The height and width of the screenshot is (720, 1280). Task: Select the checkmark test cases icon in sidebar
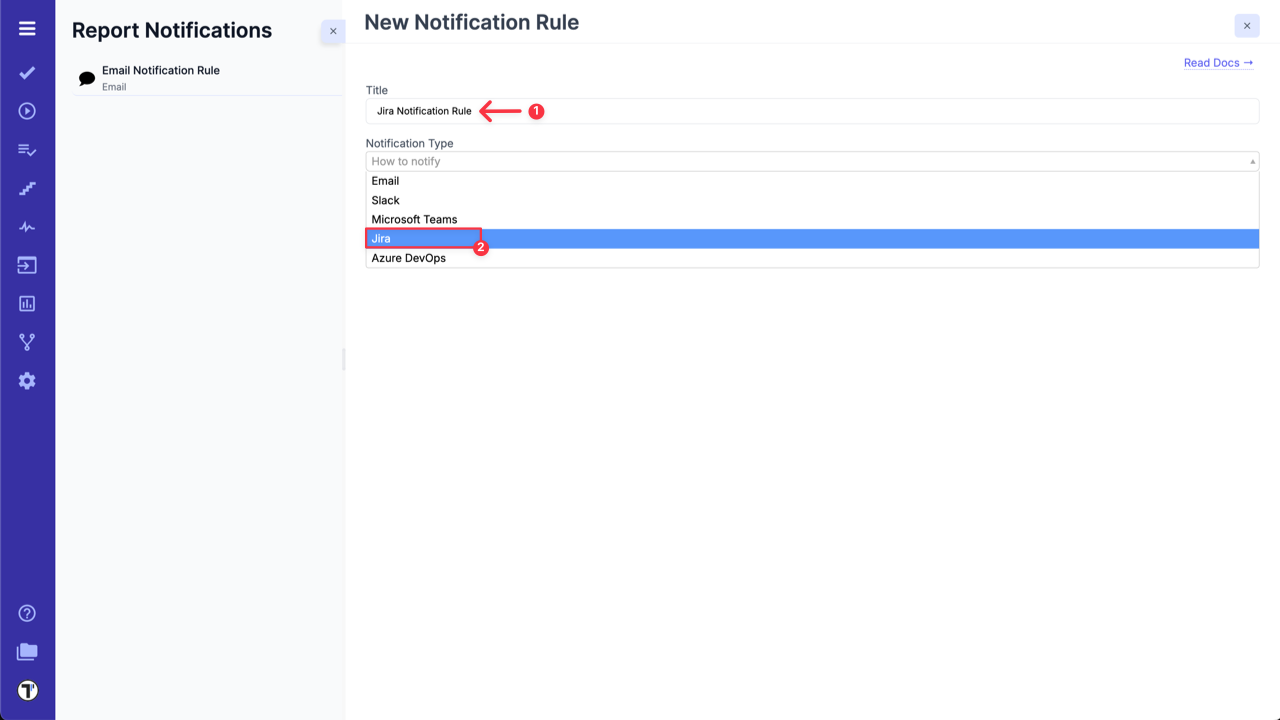27,72
